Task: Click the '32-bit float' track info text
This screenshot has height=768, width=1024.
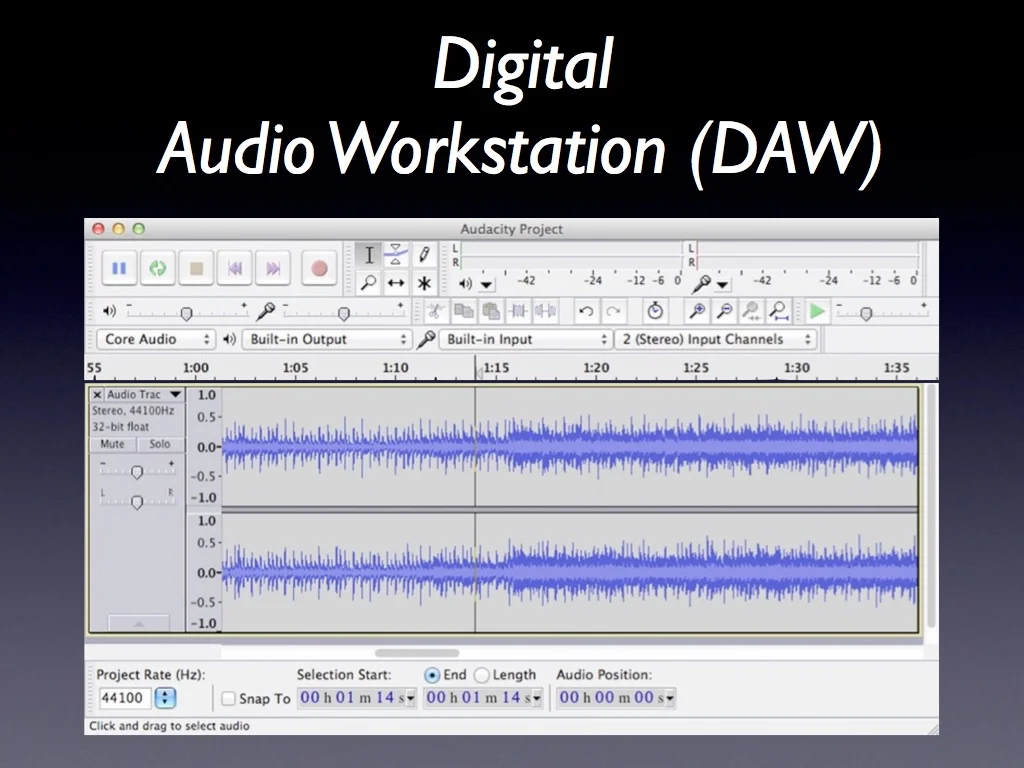Action: [x=120, y=427]
